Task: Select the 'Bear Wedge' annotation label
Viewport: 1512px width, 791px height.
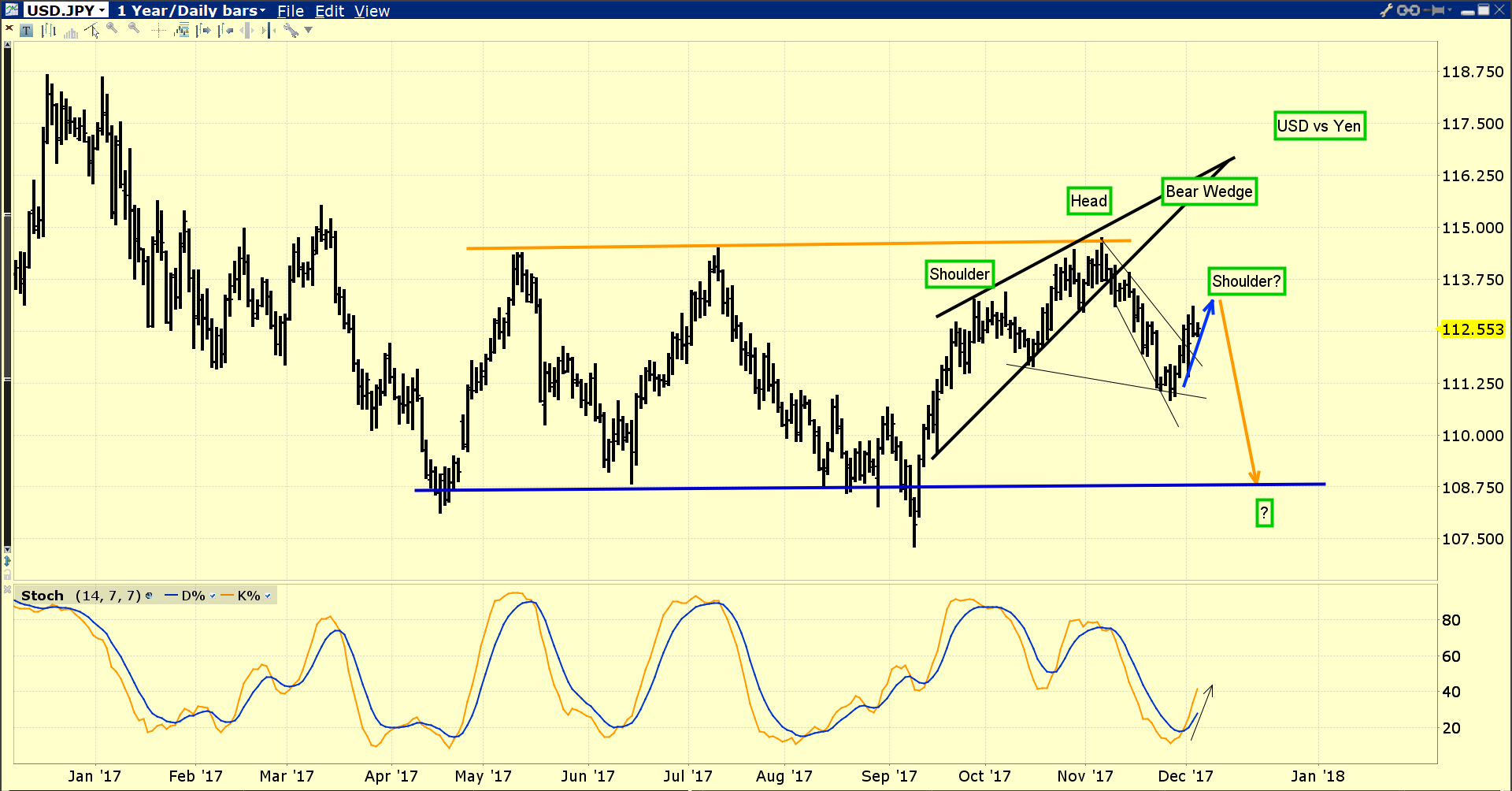Action: pos(1209,191)
